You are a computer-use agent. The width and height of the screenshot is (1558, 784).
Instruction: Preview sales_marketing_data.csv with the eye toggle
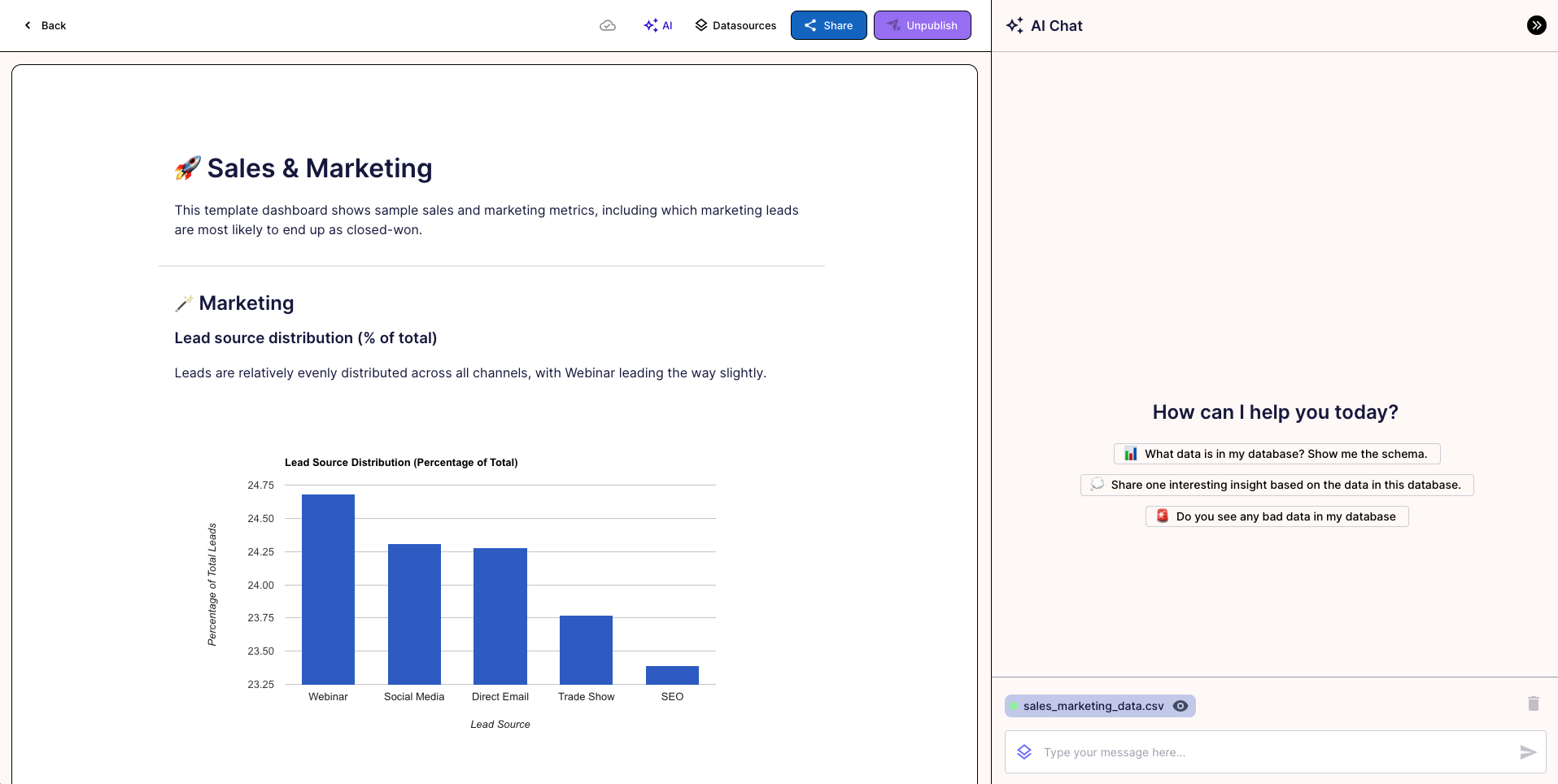pyautogui.click(x=1180, y=705)
